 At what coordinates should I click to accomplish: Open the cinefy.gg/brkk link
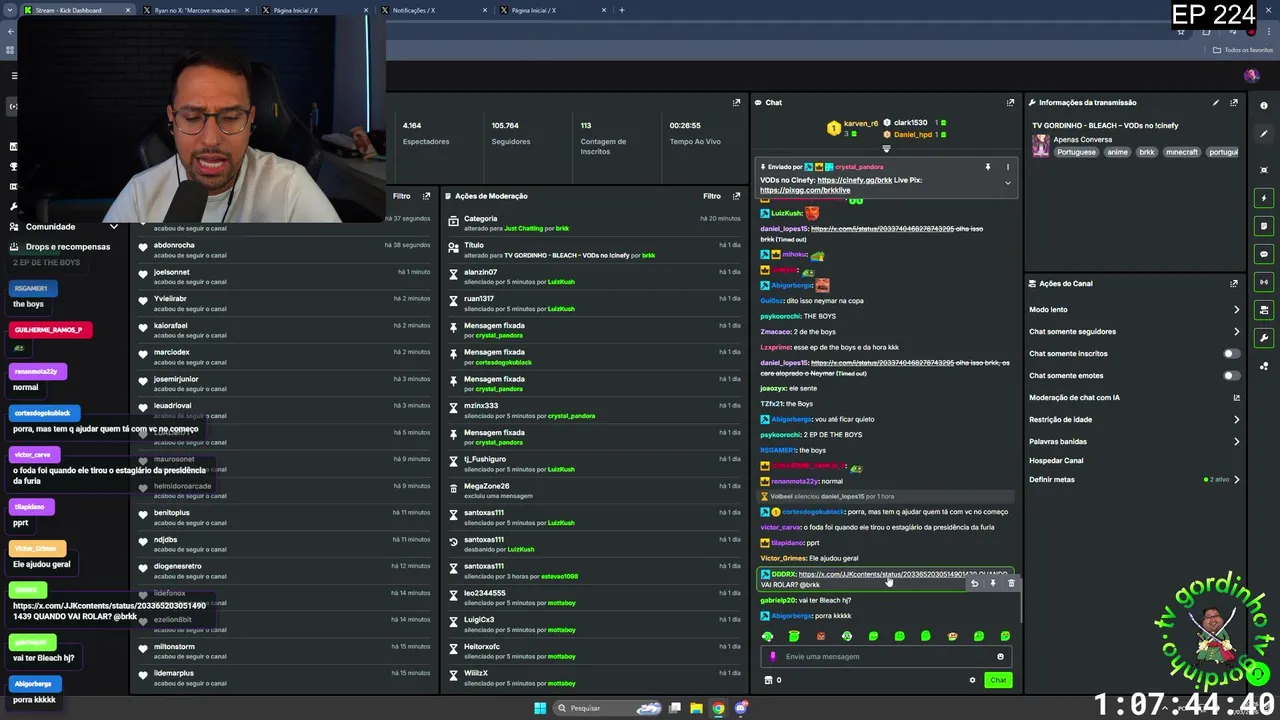coord(854,180)
